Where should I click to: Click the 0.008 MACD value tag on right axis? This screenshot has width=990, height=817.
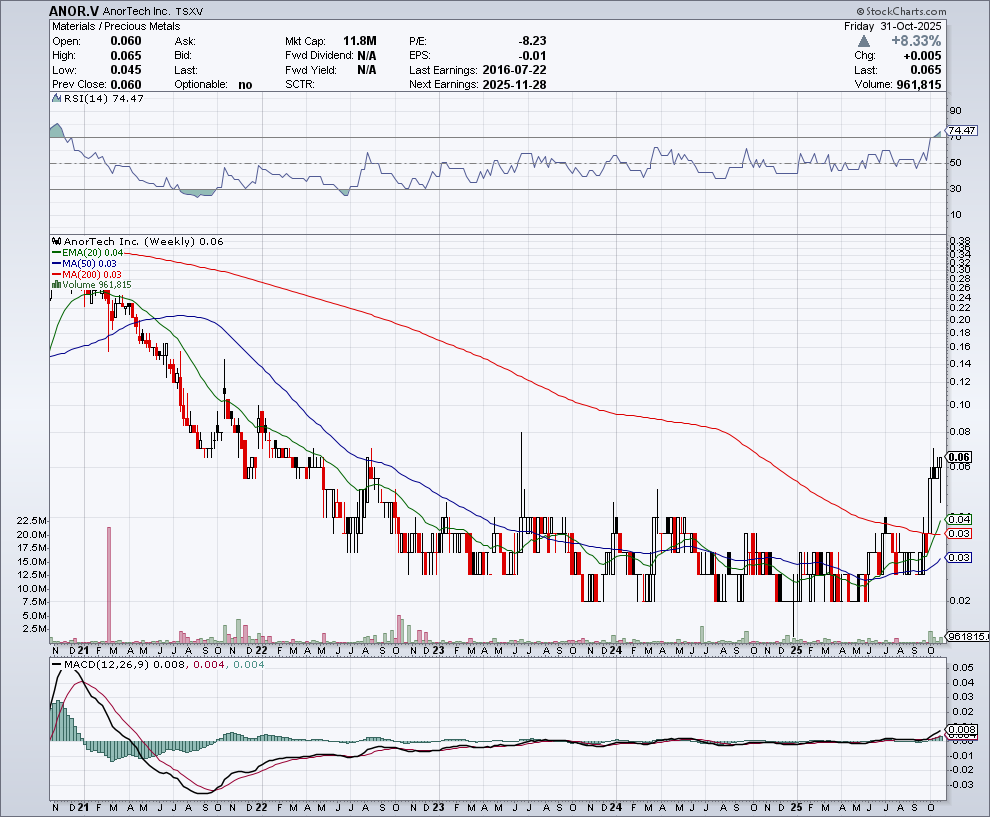[962, 729]
